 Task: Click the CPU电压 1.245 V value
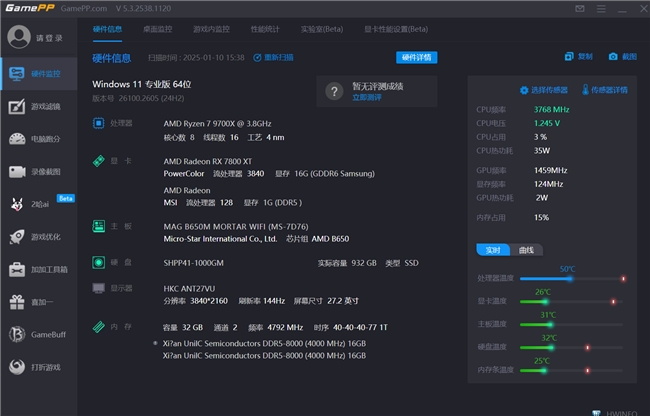547,123
